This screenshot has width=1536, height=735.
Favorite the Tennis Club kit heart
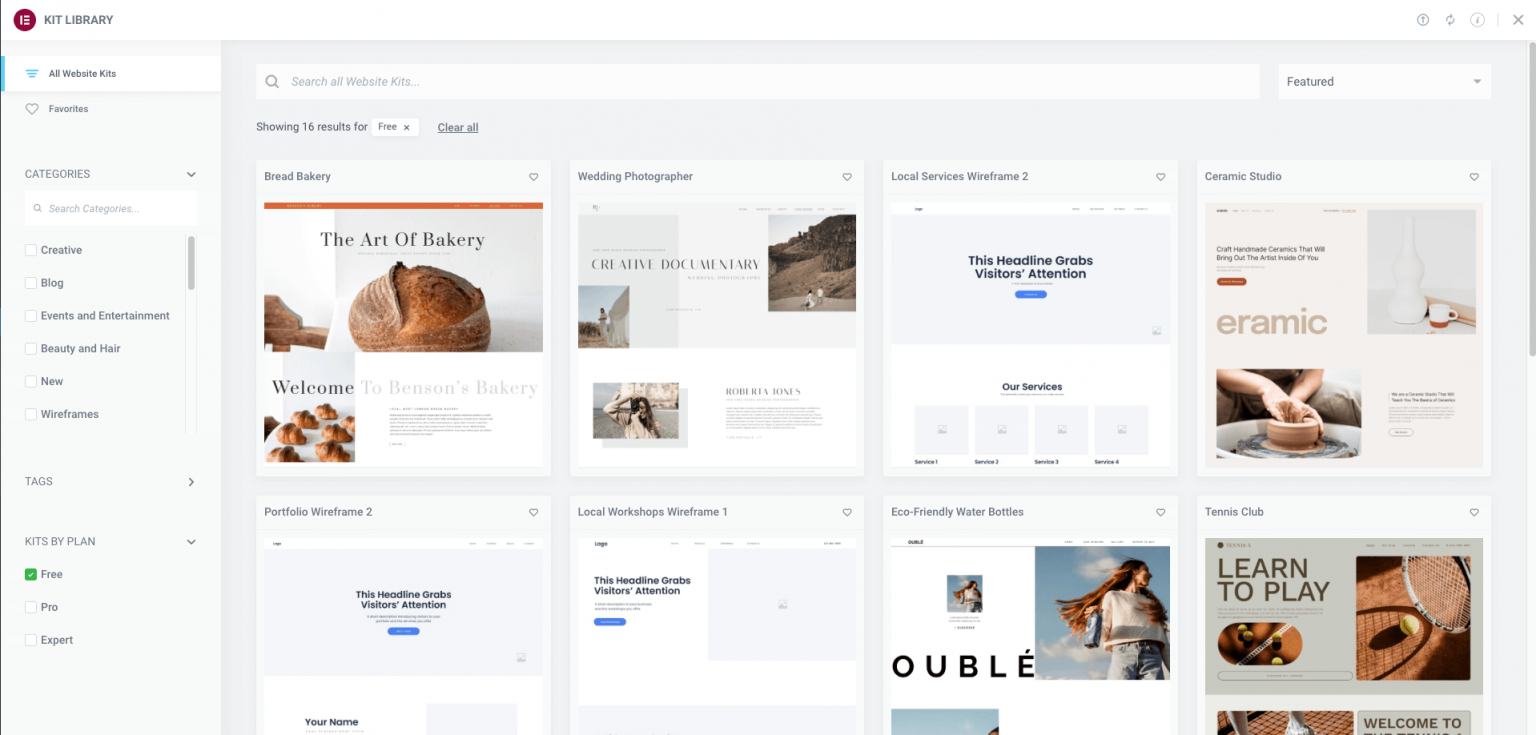[1474, 512]
